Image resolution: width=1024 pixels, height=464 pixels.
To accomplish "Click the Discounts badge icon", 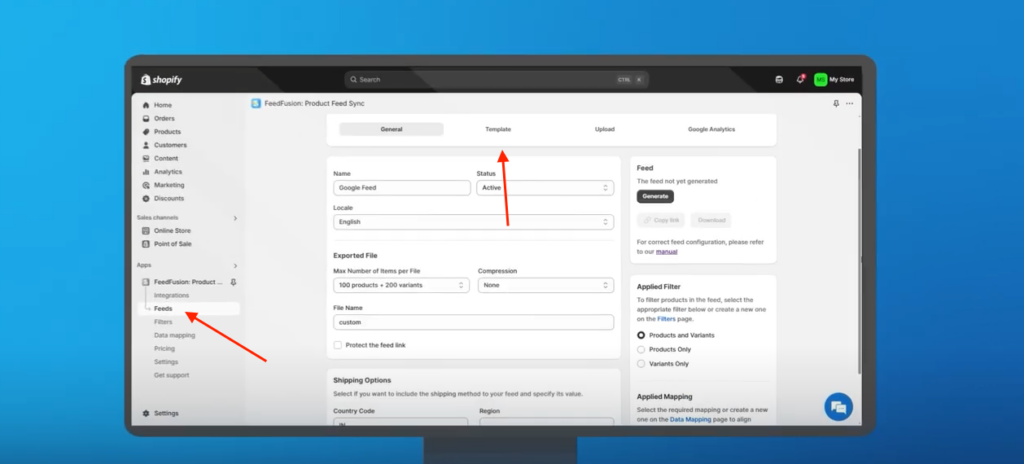I will 146,198.
